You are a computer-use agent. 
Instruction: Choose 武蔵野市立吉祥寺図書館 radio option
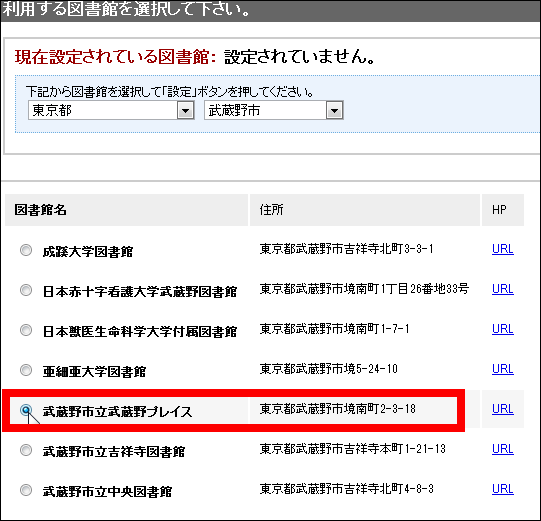click(26, 450)
